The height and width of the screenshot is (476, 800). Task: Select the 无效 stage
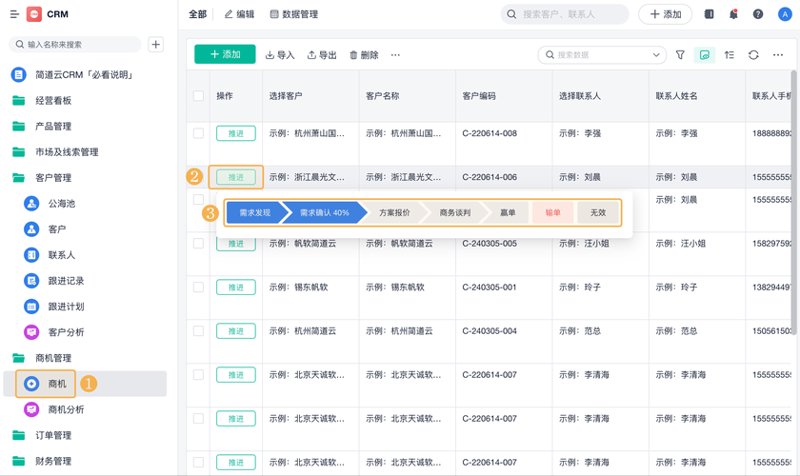tap(598, 212)
